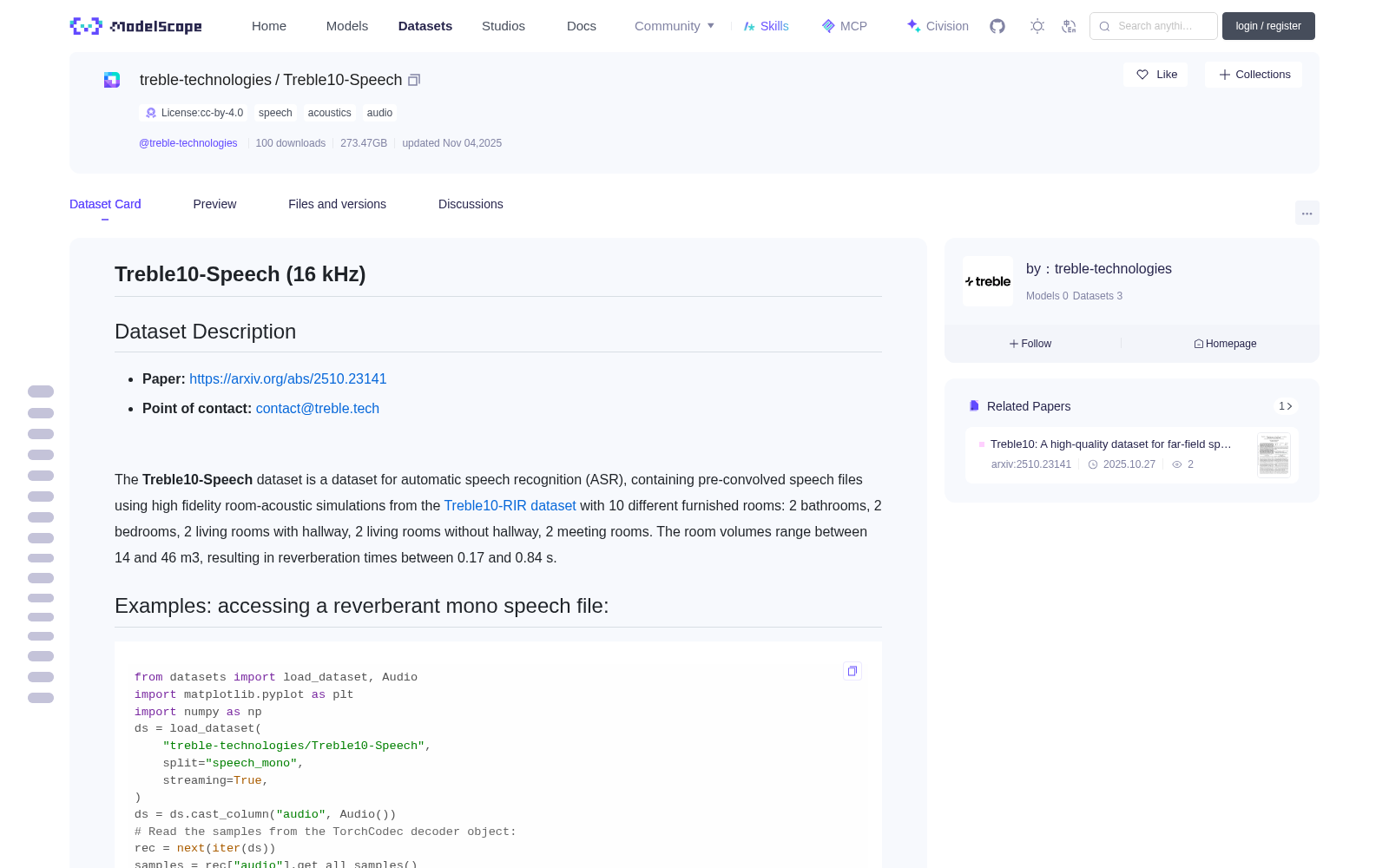Open the Studios navigation item

(504, 26)
